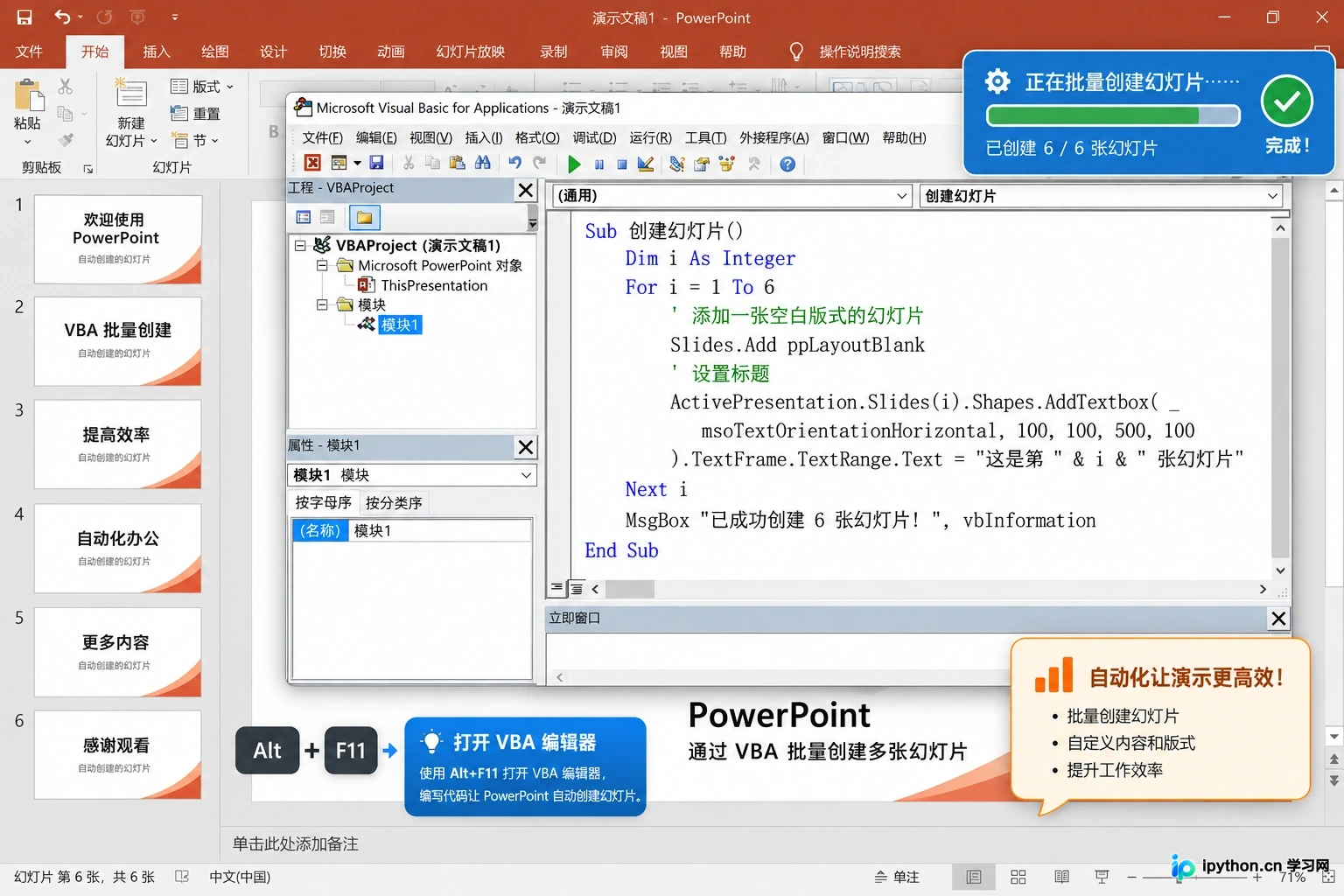
Task: Run the macro with the green play icon
Action: coord(574,164)
